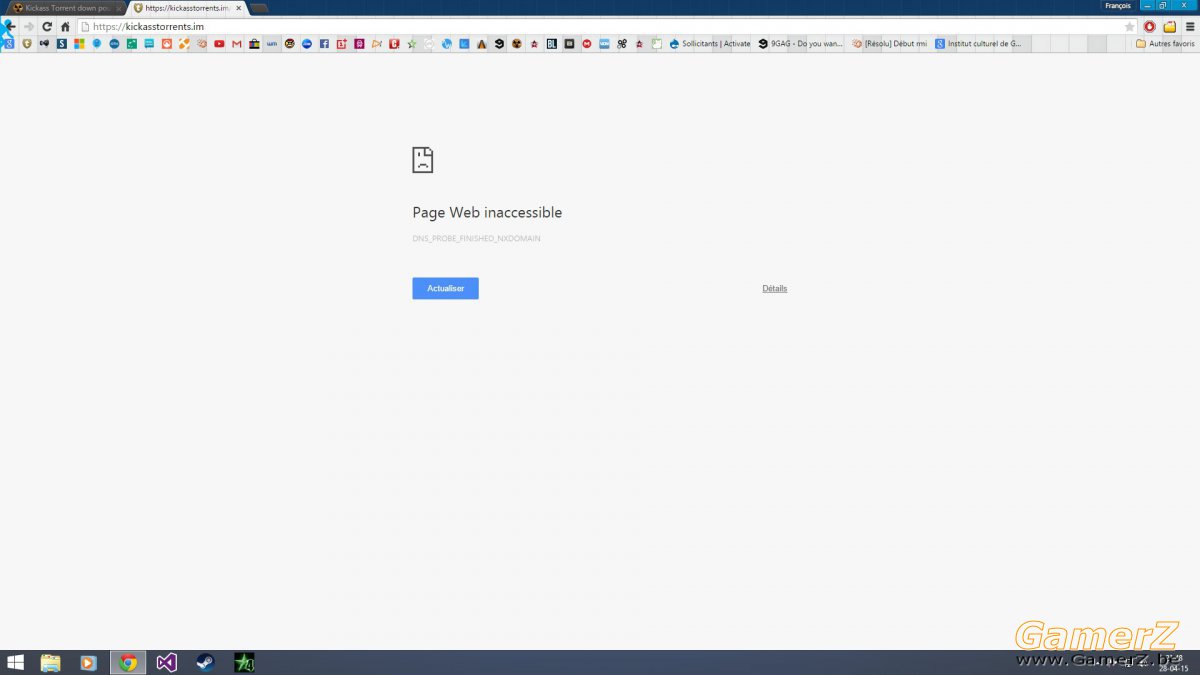Image resolution: width=1200 pixels, height=675 pixels.
Task: Open the home page via house icon
Action: click(65, 26)
